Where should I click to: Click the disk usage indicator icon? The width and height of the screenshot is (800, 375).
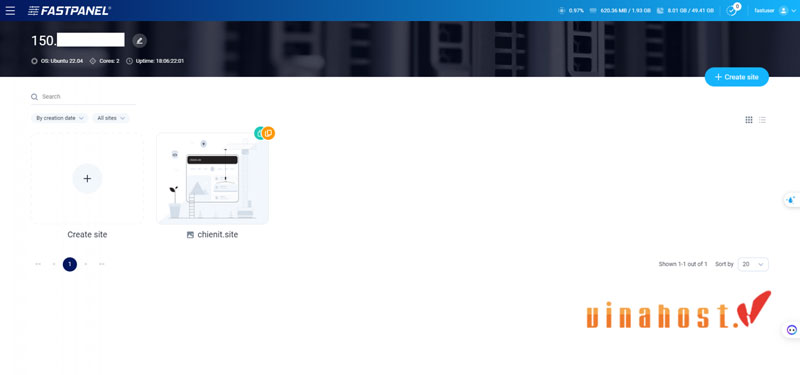pyautogui.click(x=660, y=10)
